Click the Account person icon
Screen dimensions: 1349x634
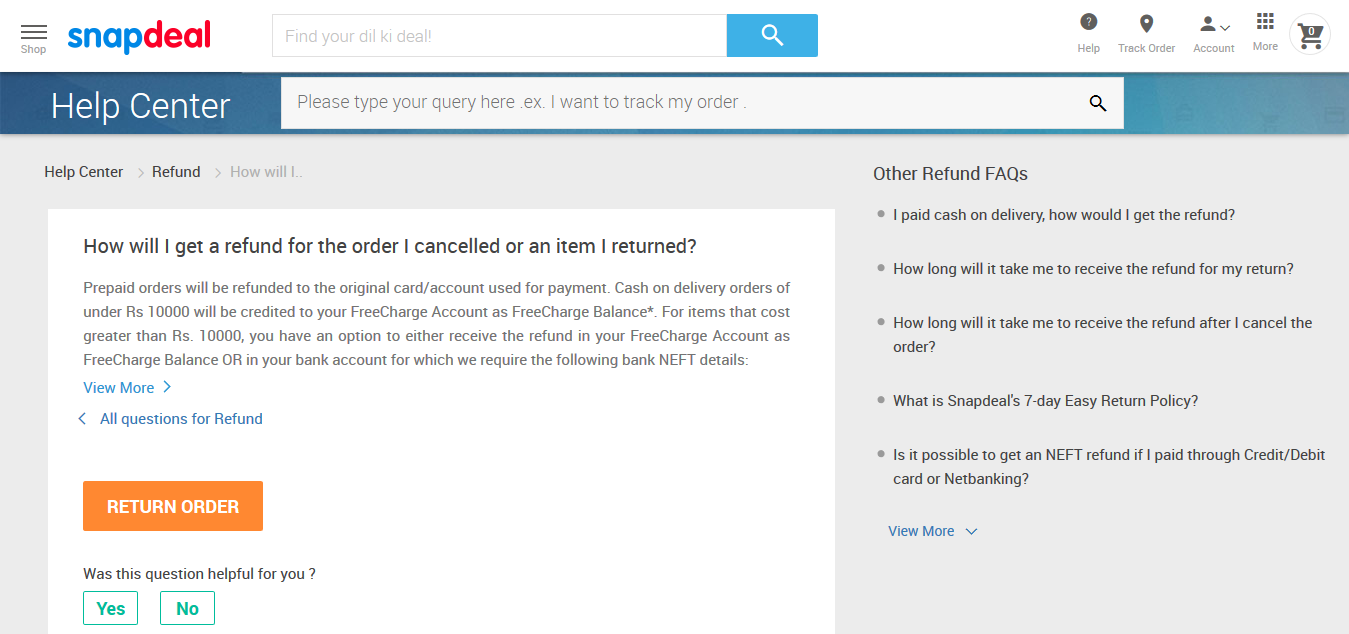coord(1208,23)
